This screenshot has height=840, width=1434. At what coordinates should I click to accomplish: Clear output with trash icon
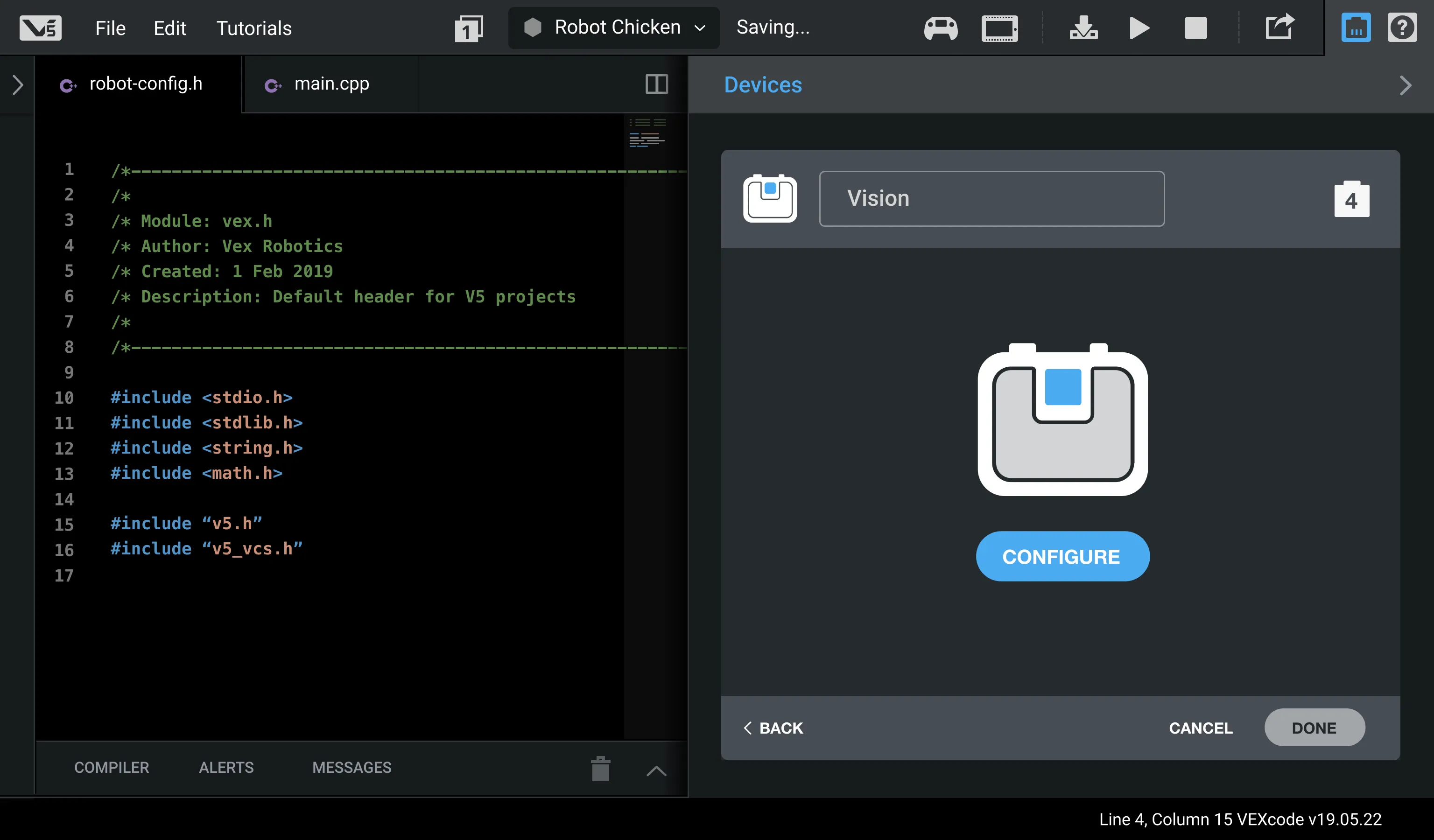[x=600, y=769]
